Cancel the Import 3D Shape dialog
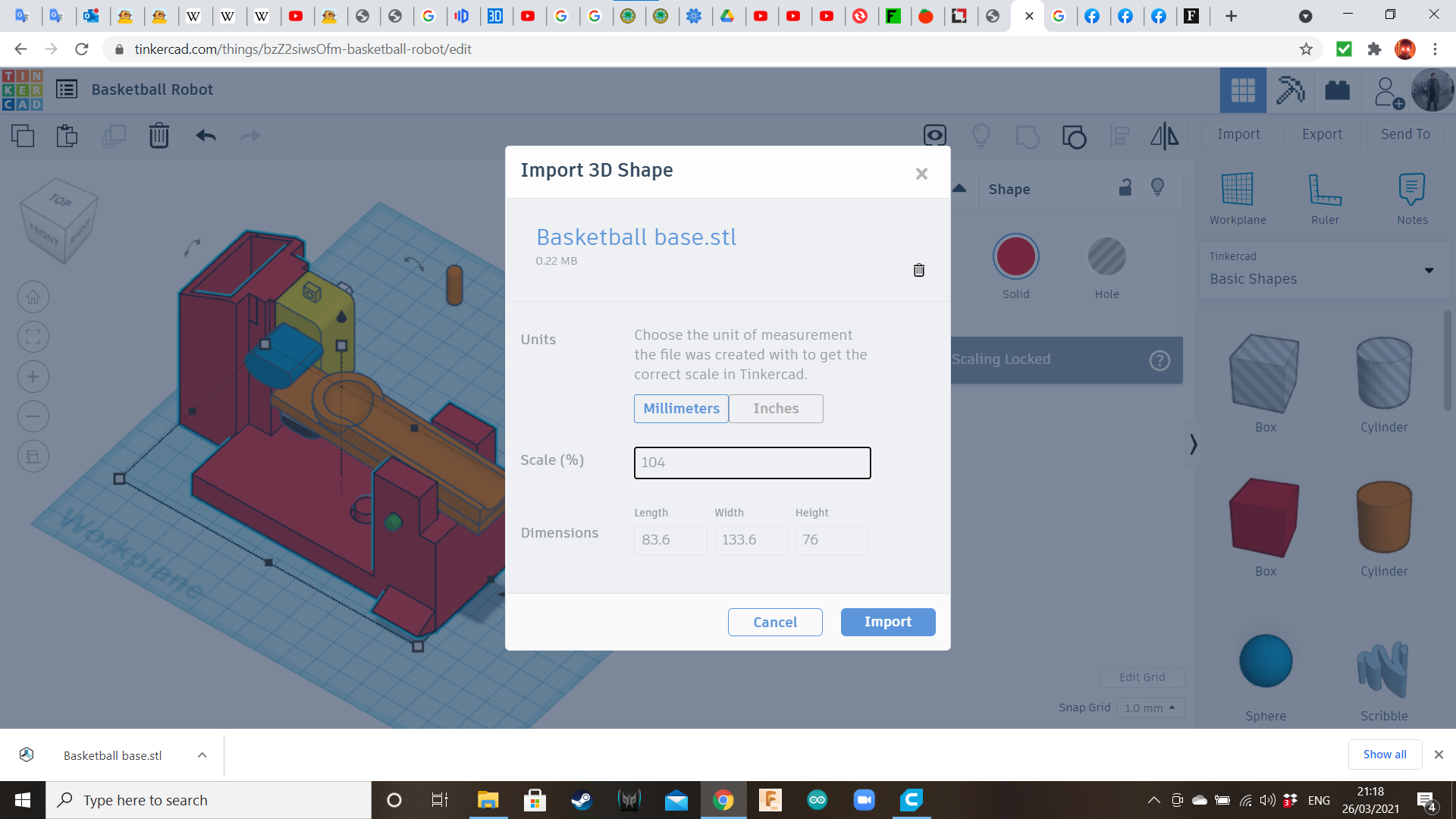1456x819 pixels. click(774, 622)
